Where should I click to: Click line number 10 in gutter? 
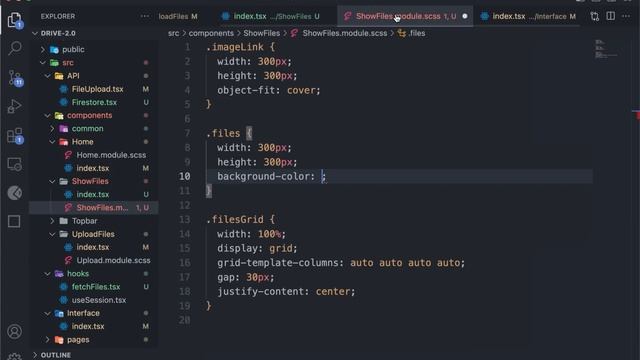[x=184, y=176]
